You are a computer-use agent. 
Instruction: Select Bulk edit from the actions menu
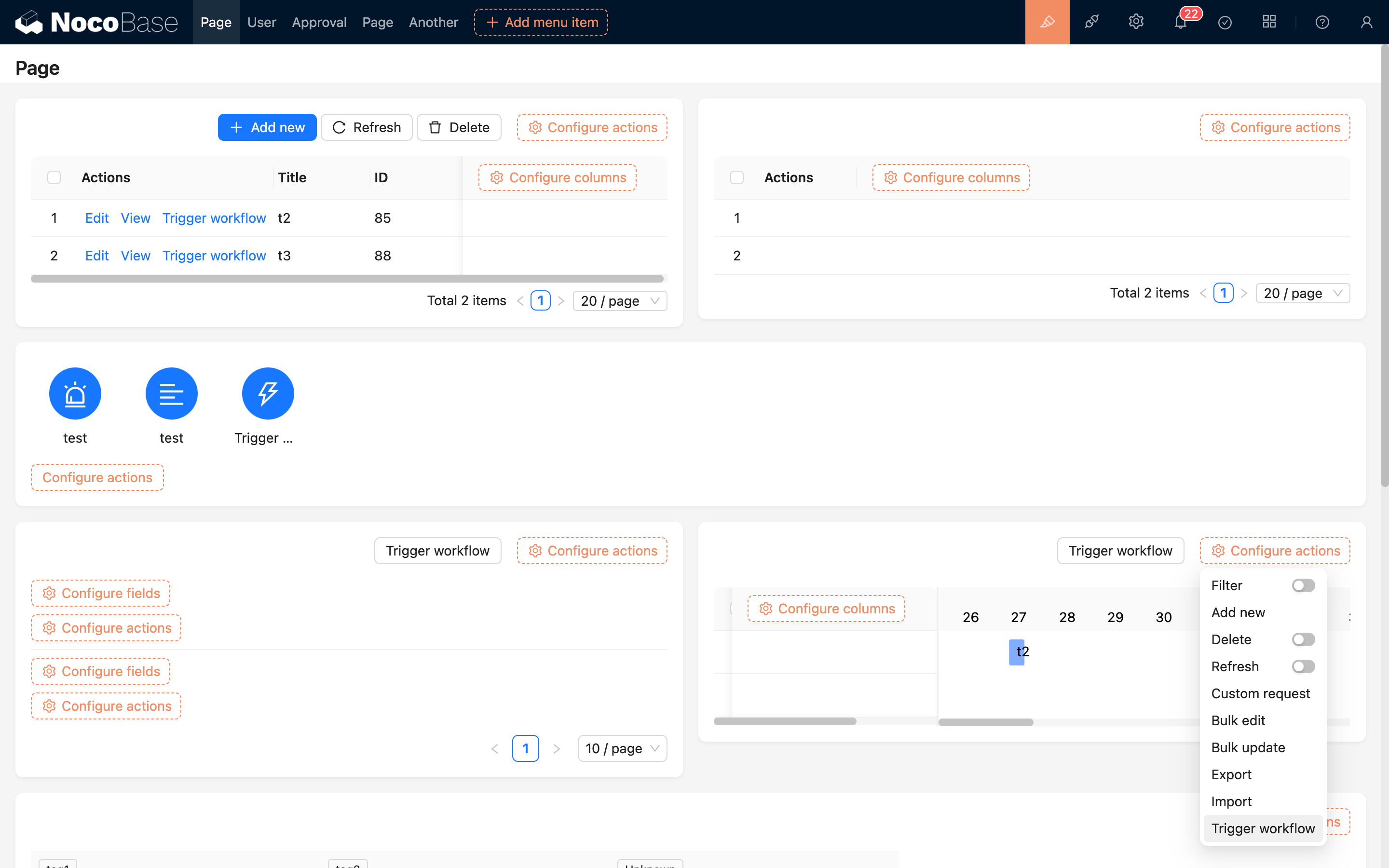[x=1238, y=720]
